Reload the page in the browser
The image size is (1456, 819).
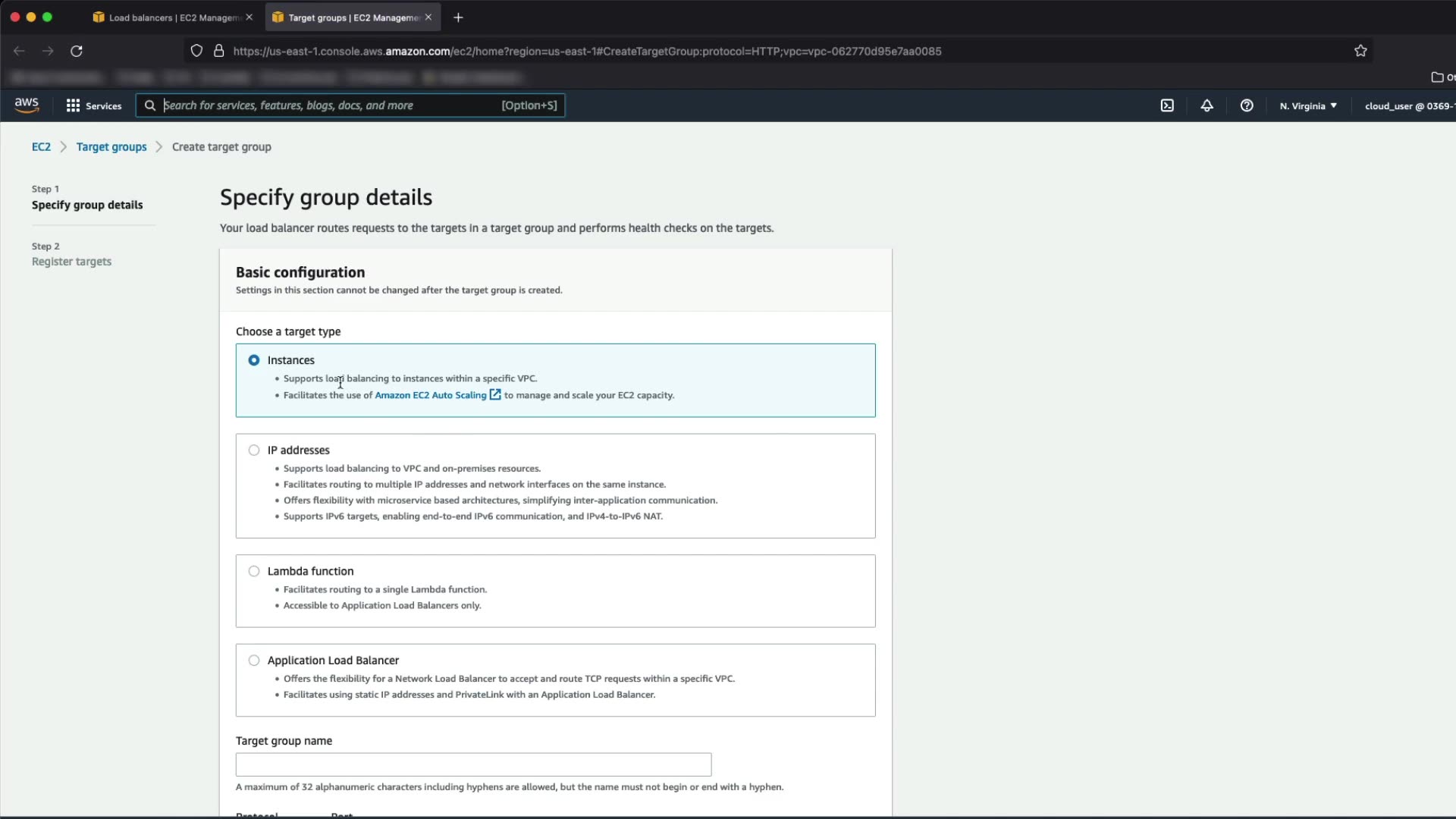77,51
